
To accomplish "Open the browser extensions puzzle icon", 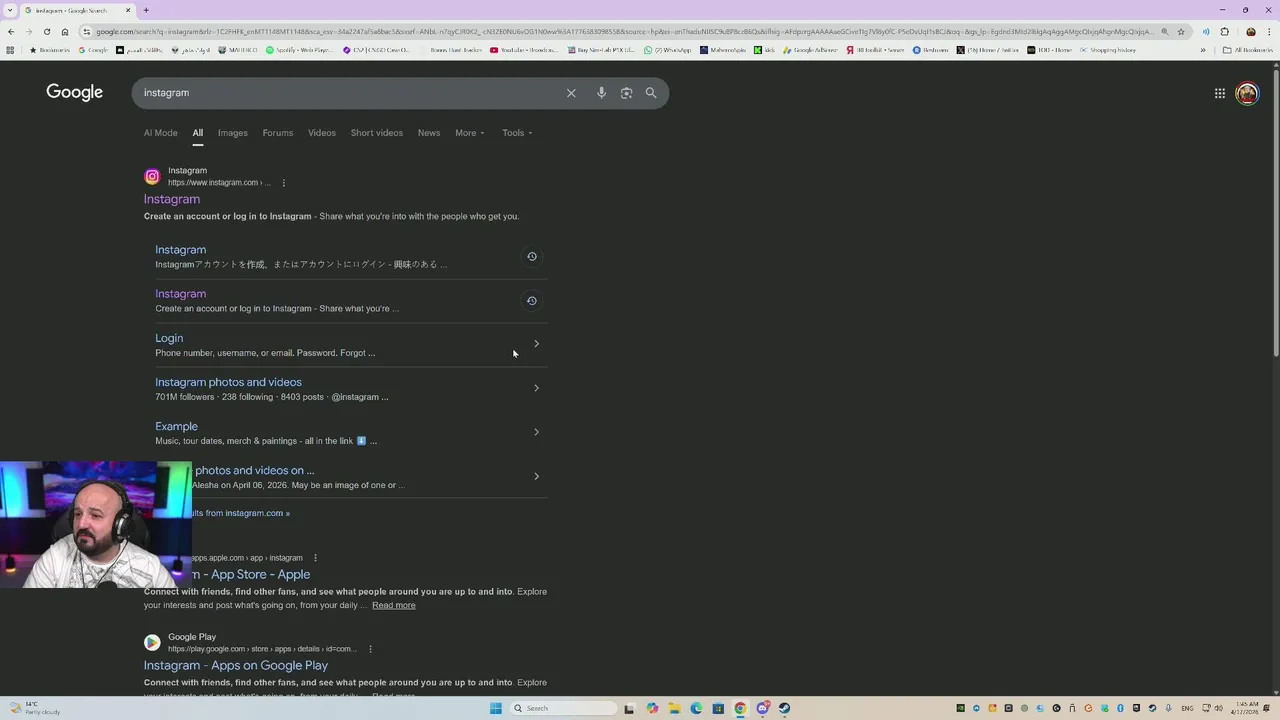I will [x=1224, y=32].
